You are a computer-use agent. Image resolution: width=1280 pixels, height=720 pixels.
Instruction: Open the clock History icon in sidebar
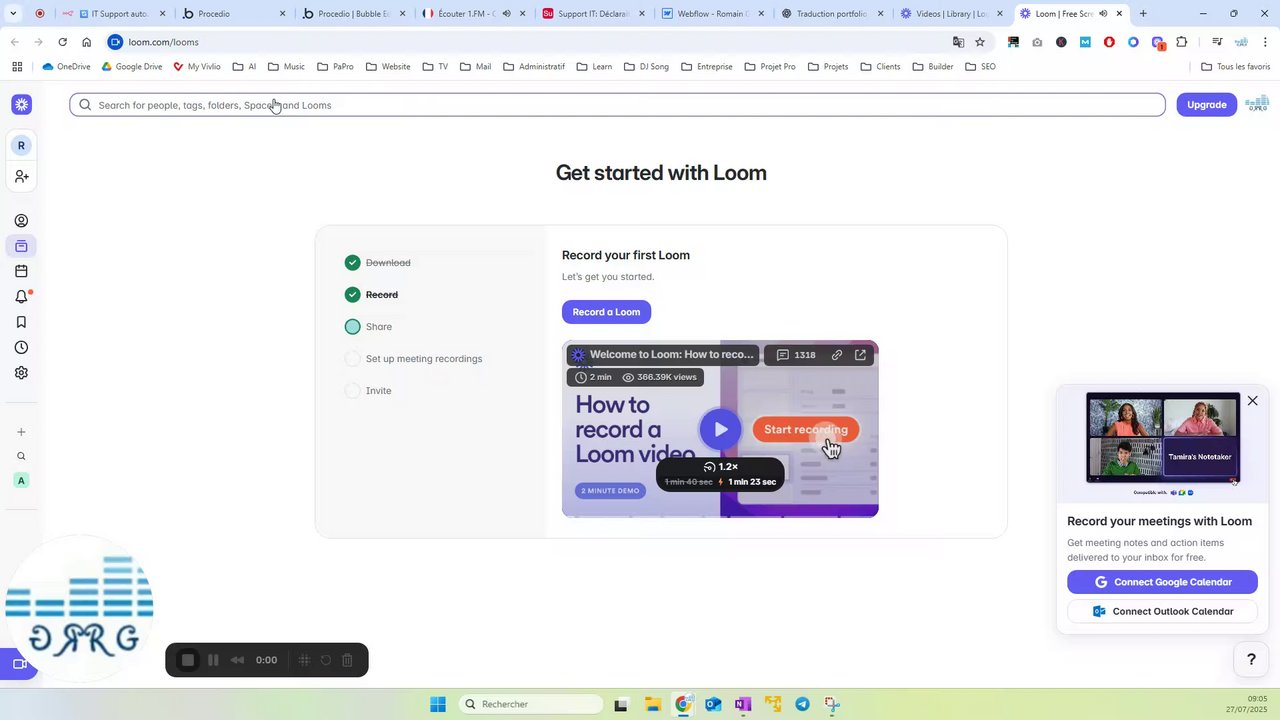[x=21, y=348]
